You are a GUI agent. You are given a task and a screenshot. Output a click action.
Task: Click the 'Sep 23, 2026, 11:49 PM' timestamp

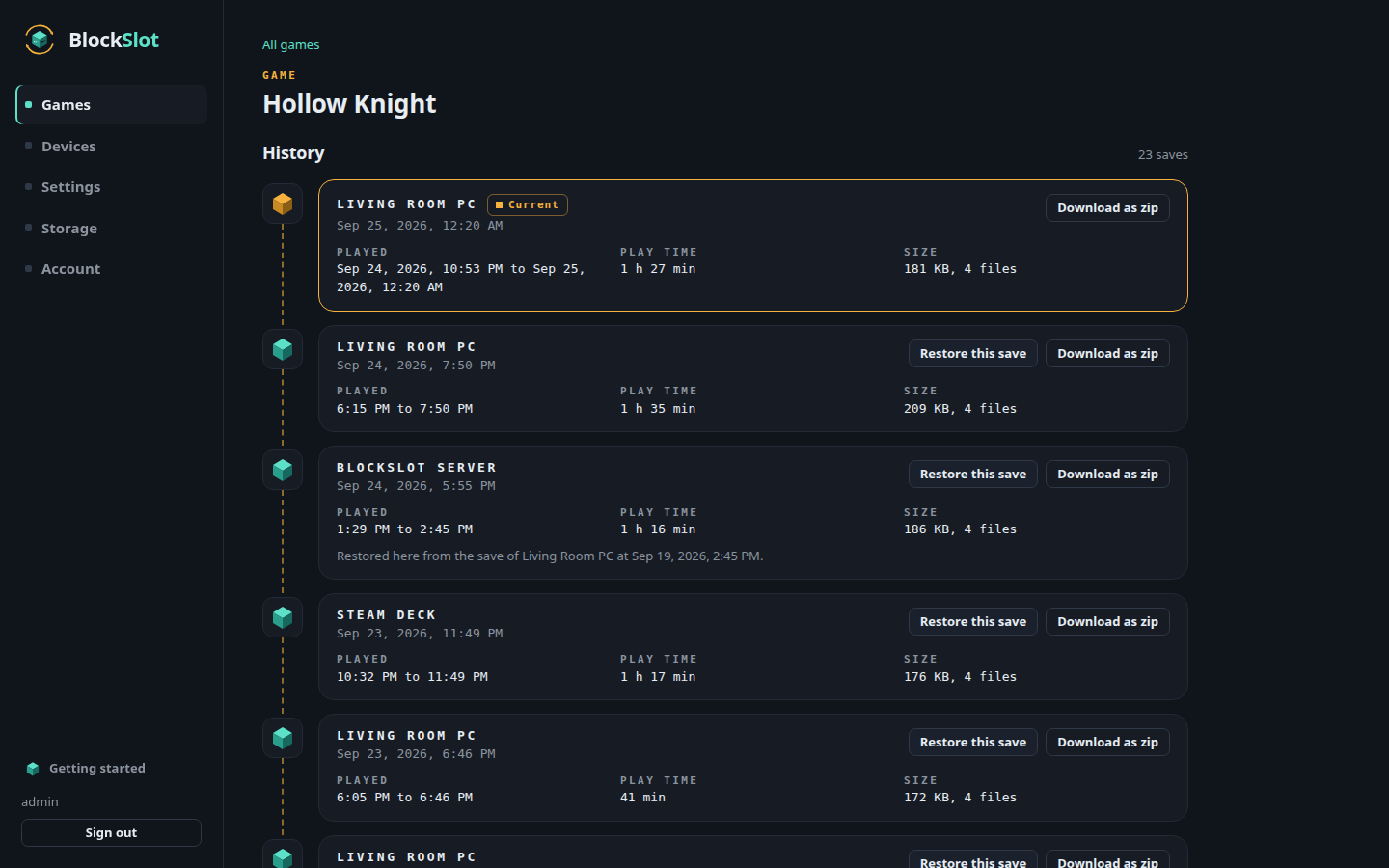420,634
